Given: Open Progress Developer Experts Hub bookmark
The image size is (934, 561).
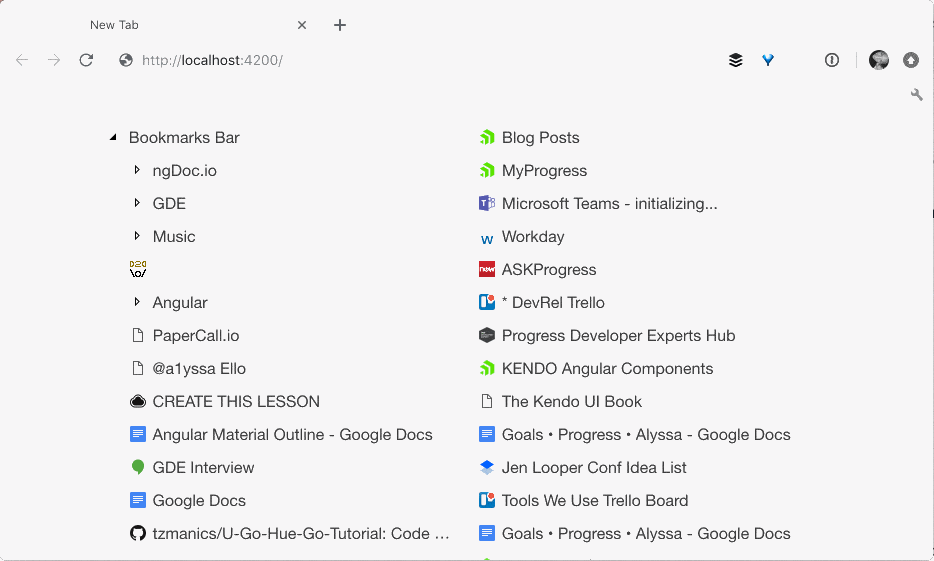Looking at the screenshot, I should [618, 335].
